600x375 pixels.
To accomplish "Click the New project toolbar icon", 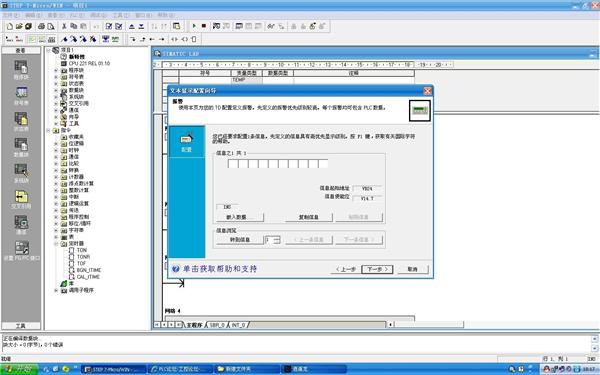I will click(x=10, y=26).
